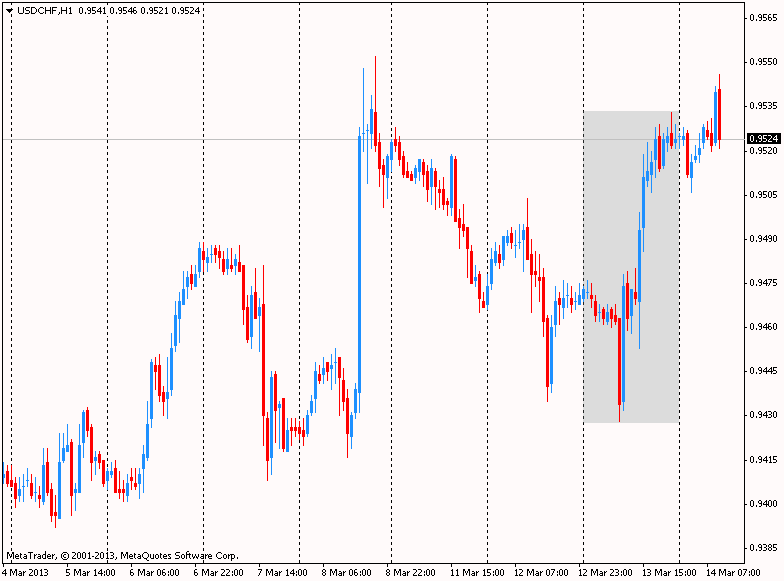784x581 pixels.
Task: Click the 4 Mar 2013 date label
Action: point(26,572)
